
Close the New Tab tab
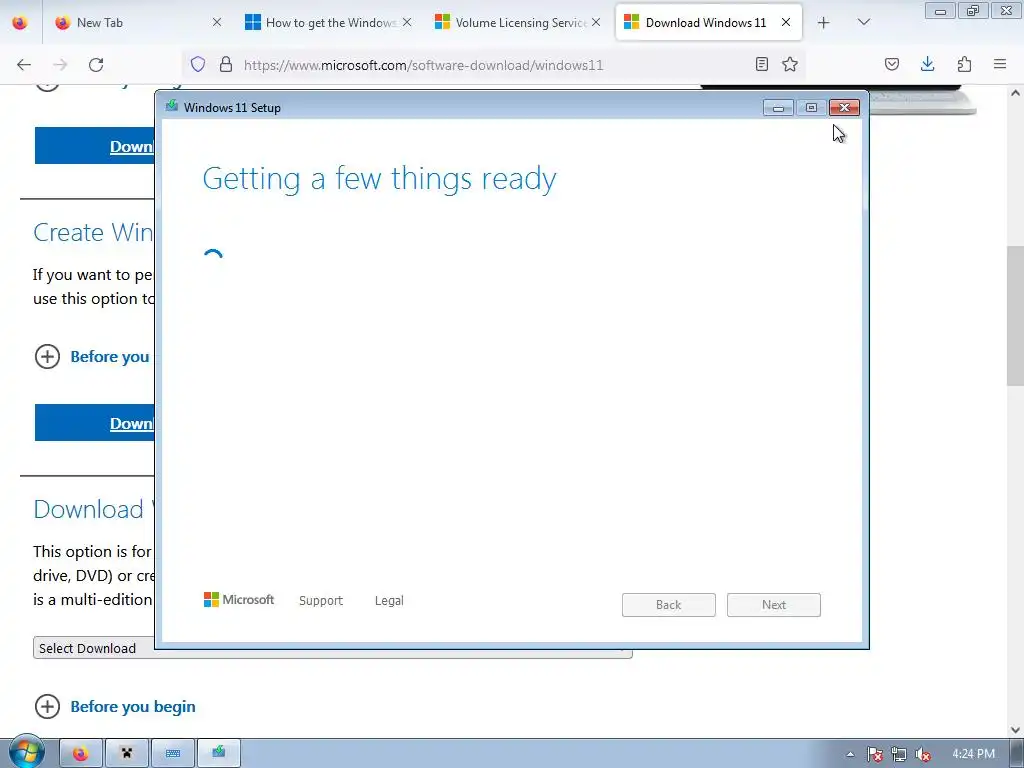point(217,22)
